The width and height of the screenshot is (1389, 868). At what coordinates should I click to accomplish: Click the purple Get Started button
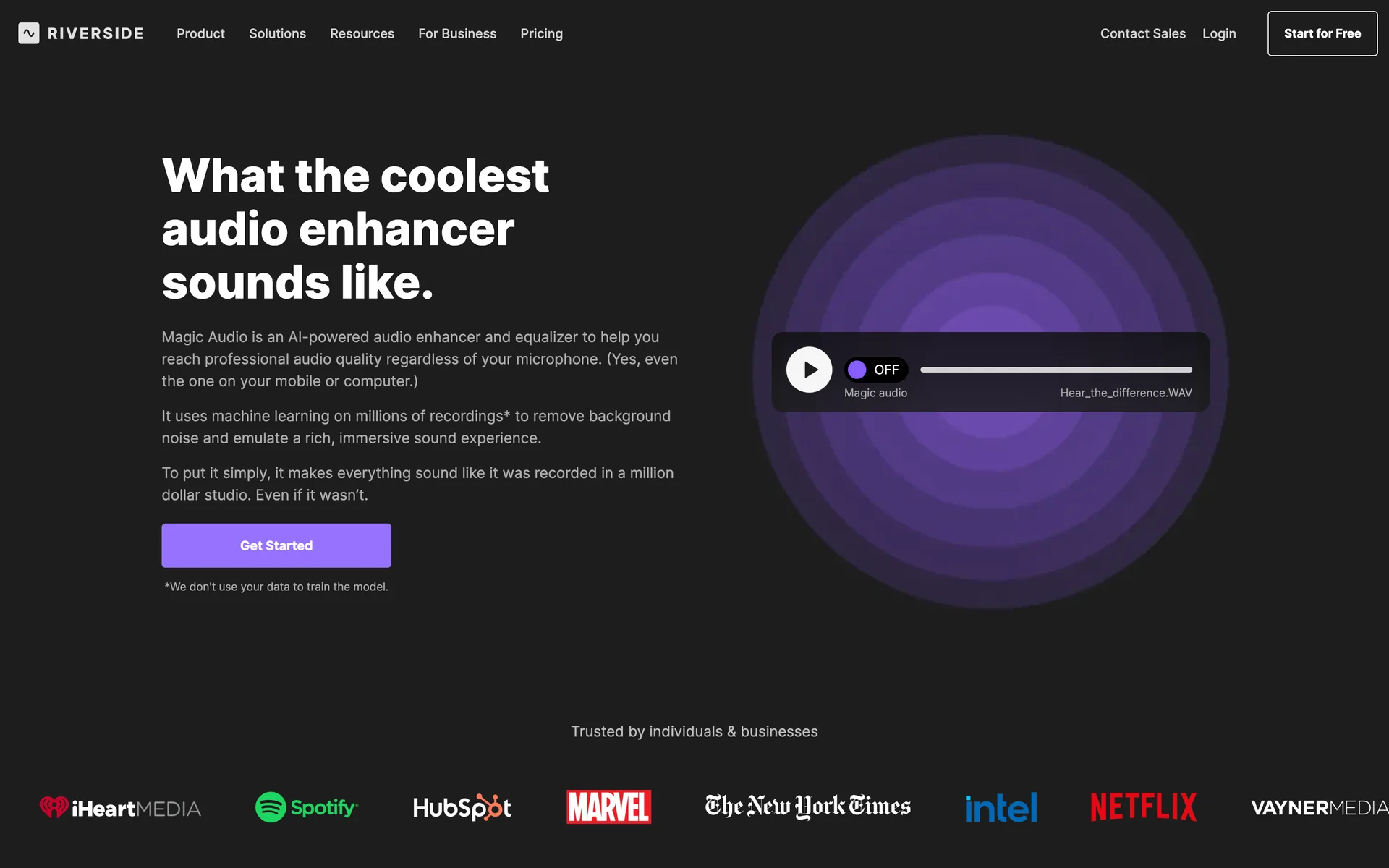coord(276,545)
